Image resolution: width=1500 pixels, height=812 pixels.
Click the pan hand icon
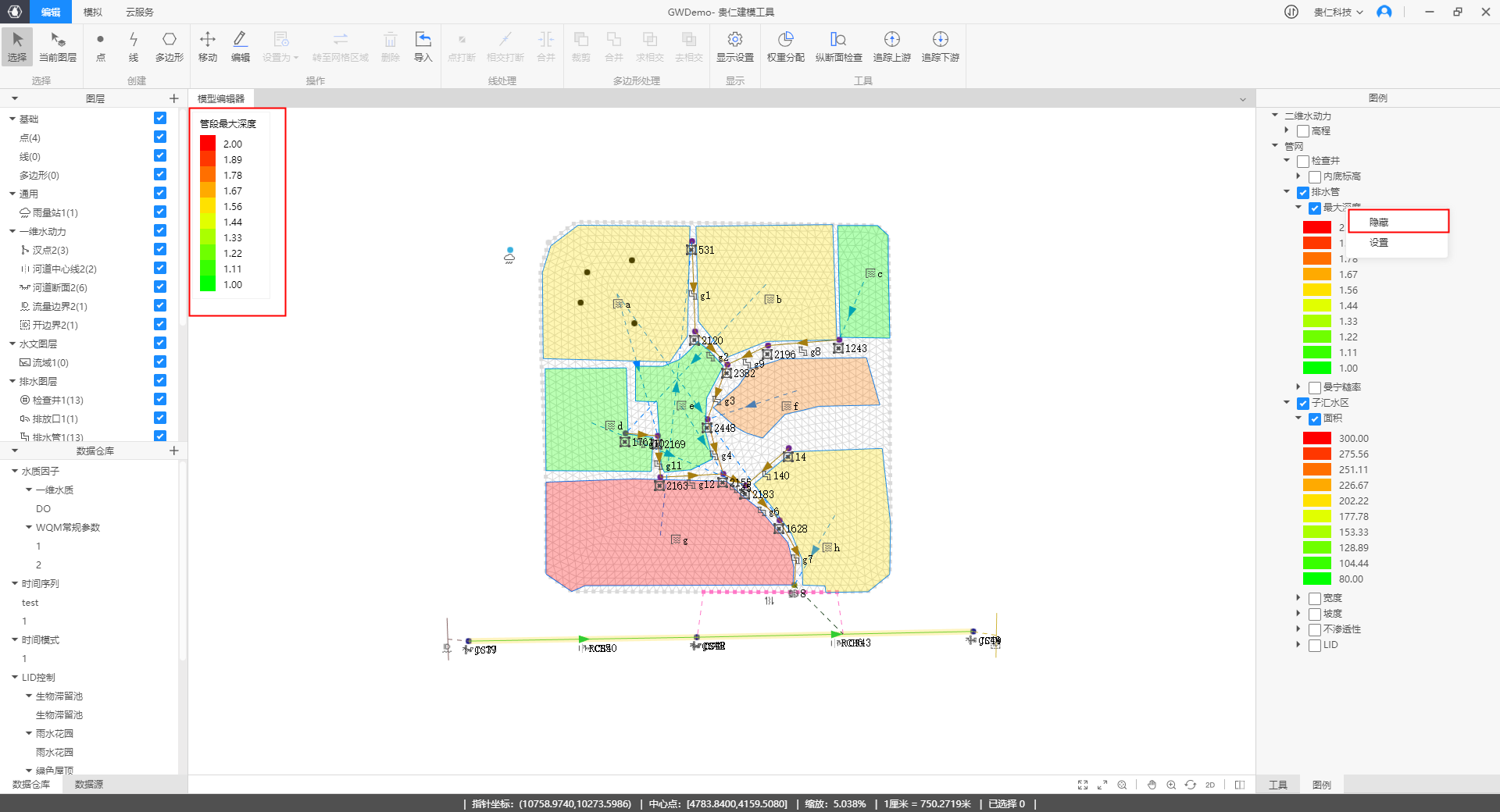tap(1152, 785)
